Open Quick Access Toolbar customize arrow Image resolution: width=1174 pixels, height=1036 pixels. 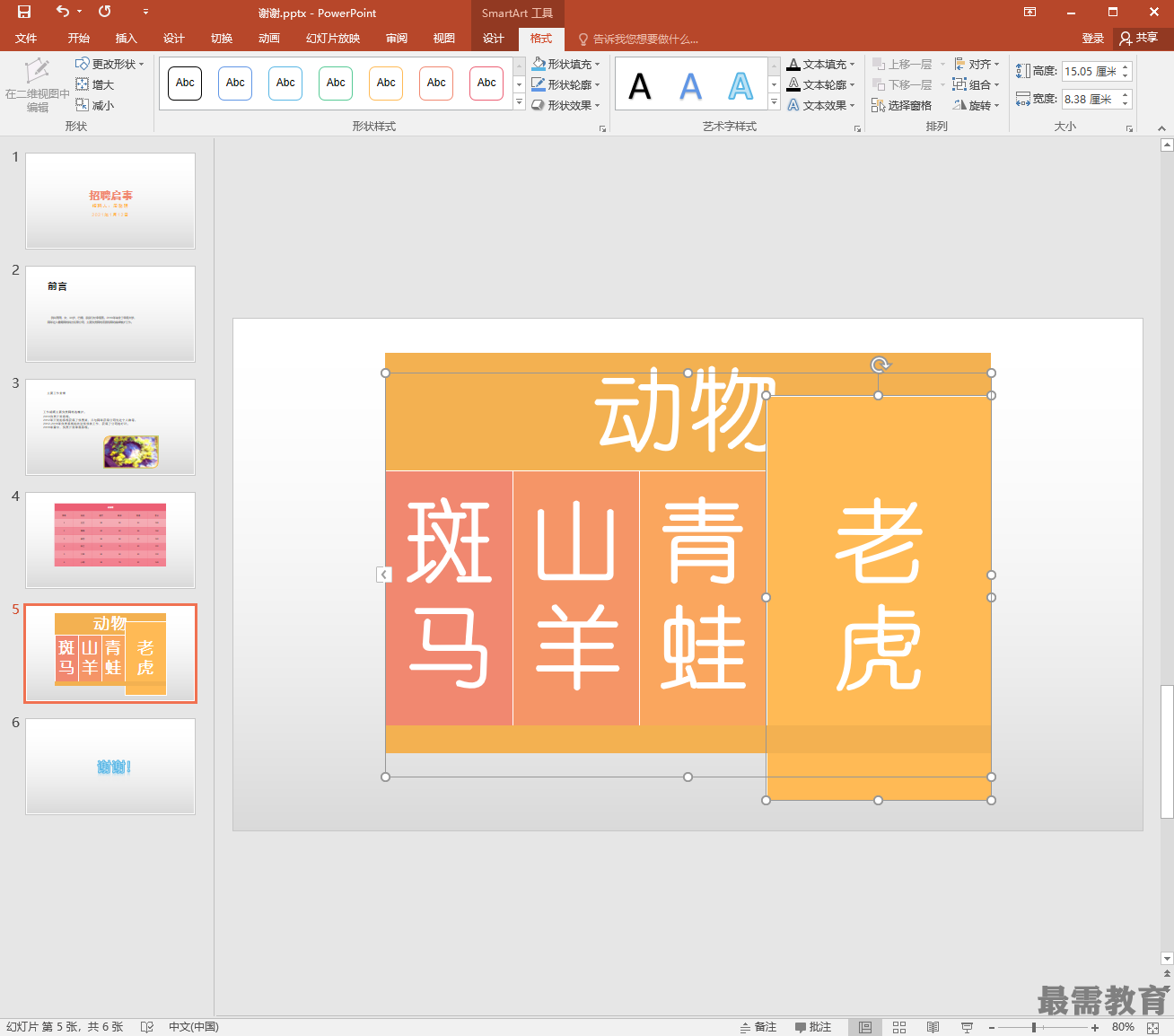[145, 12]
